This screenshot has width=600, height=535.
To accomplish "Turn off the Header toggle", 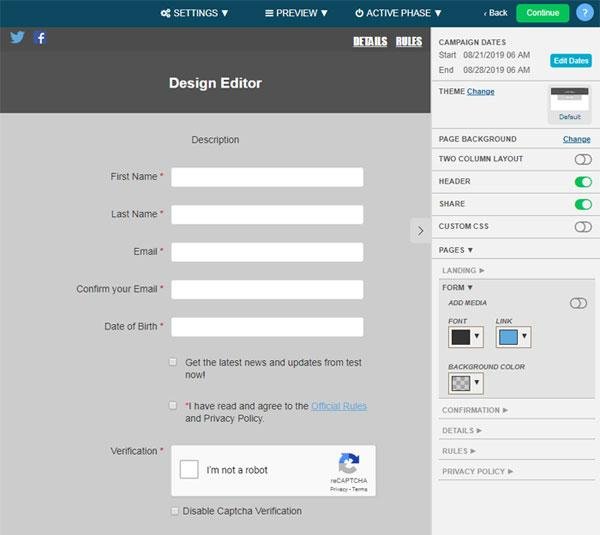I will (583, 182).
